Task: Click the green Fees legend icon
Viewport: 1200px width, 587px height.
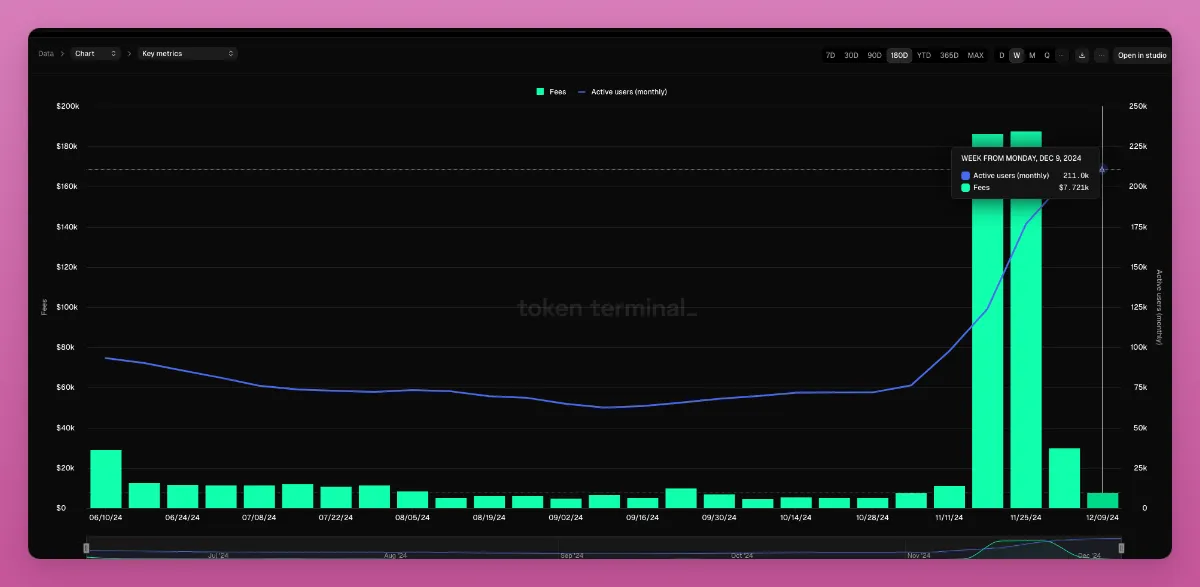Action: [x=540, y=92]
